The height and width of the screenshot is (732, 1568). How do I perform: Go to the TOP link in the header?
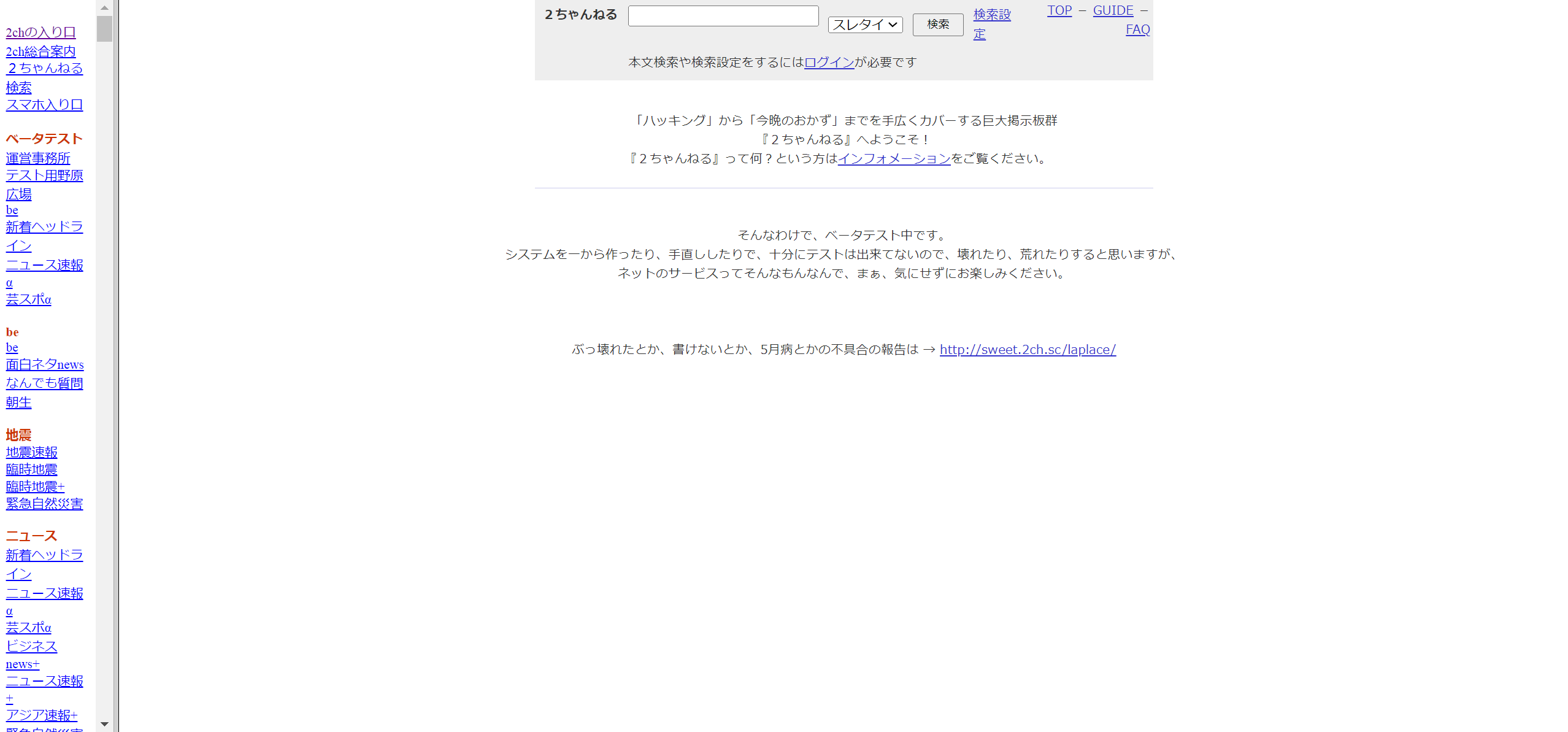[x=1059, y=10]
